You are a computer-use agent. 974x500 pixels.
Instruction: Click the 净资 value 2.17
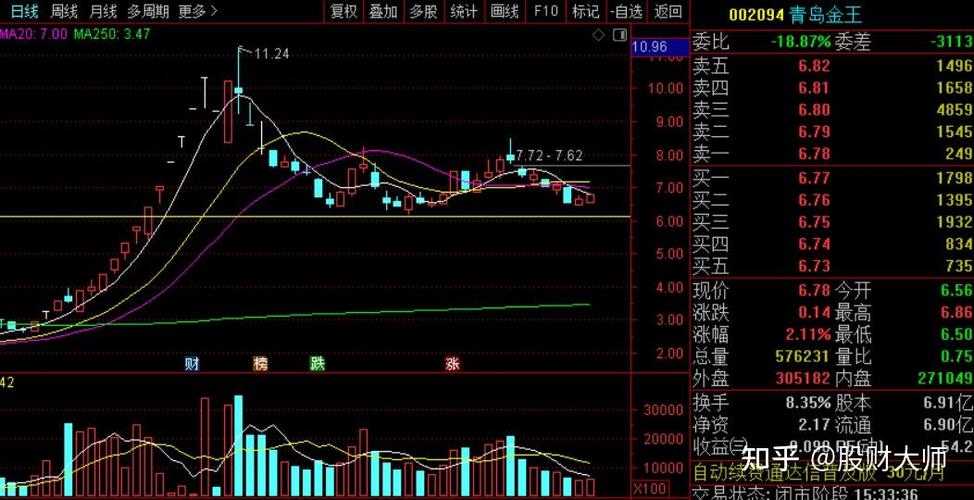(x=814, y=425)
